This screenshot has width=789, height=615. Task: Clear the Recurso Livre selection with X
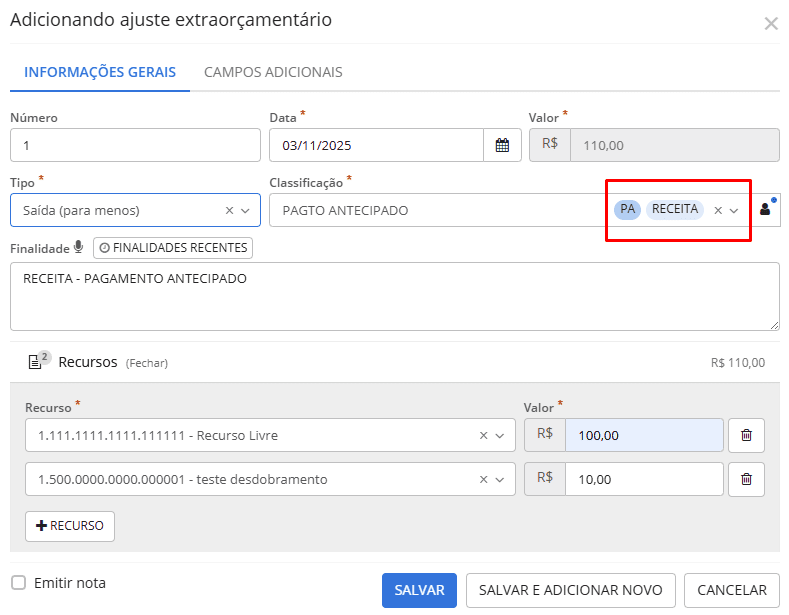(x=484, y=435)
